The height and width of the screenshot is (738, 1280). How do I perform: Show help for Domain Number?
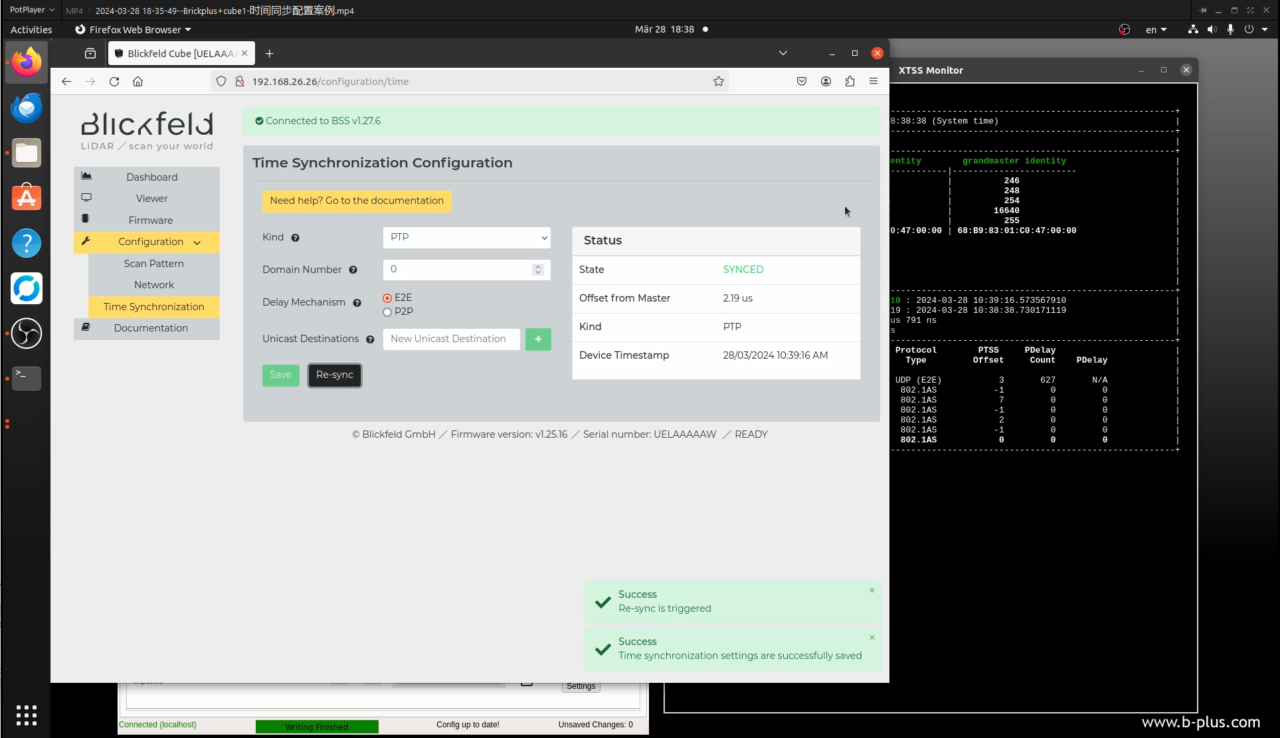tap(353, 270)
